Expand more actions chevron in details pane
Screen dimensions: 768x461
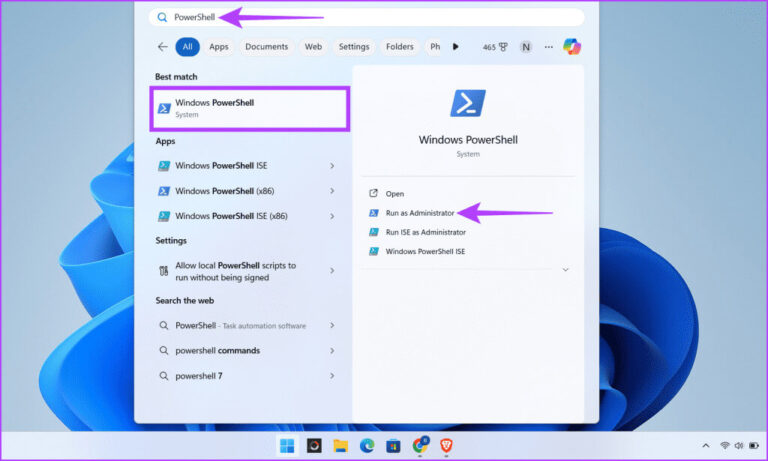click(x=566, y=269)
